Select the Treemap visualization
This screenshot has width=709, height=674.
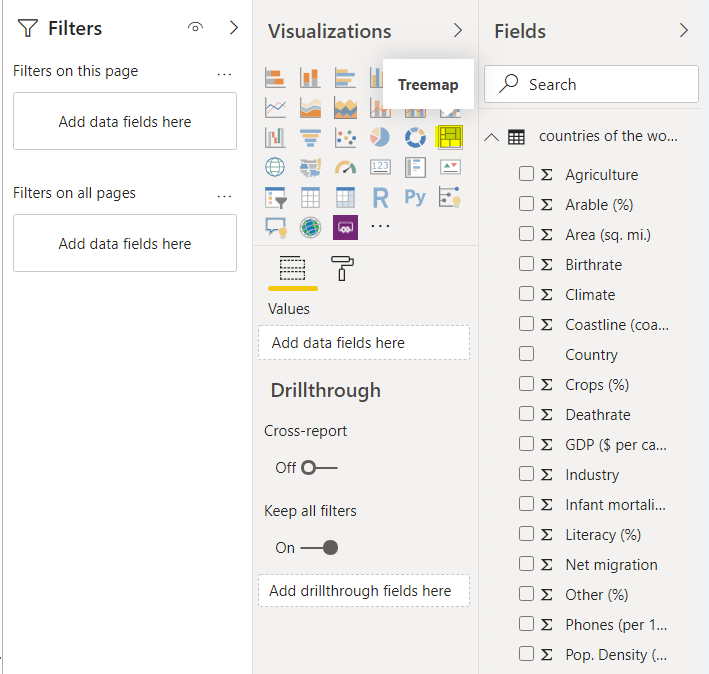coord(450,136)
